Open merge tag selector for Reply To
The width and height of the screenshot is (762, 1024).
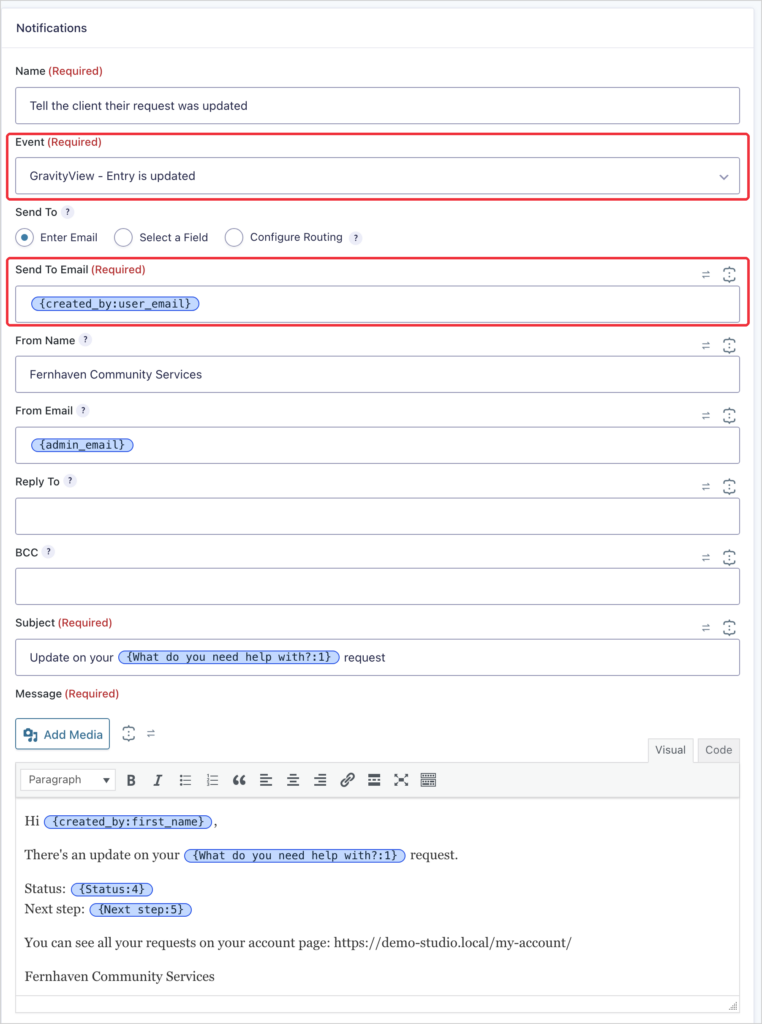point(729,487)
